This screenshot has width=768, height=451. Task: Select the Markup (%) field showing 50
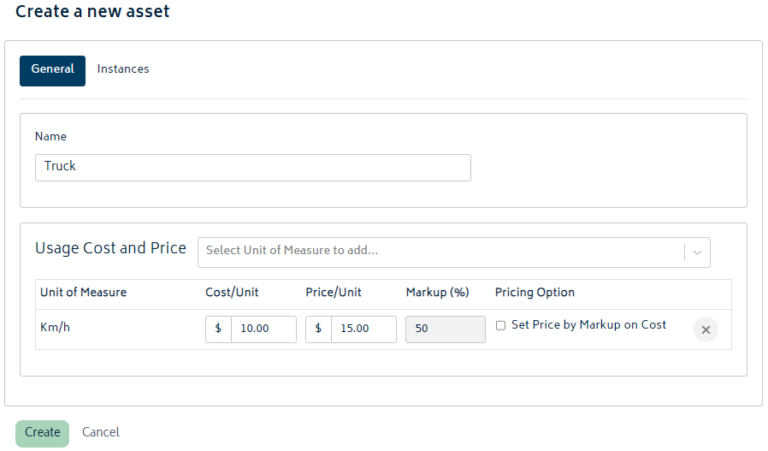[x=444, y=329]
